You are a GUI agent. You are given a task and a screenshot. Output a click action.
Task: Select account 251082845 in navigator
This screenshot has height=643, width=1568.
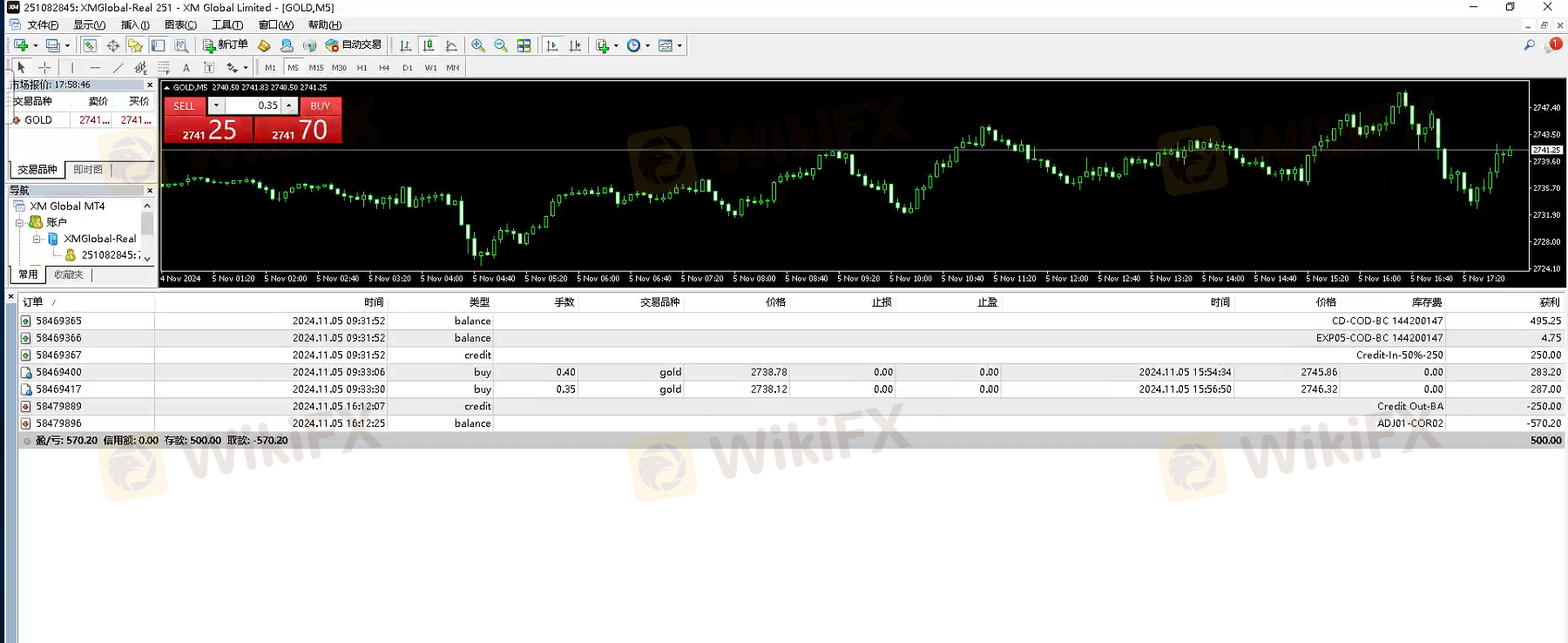(x=110, y=255)
